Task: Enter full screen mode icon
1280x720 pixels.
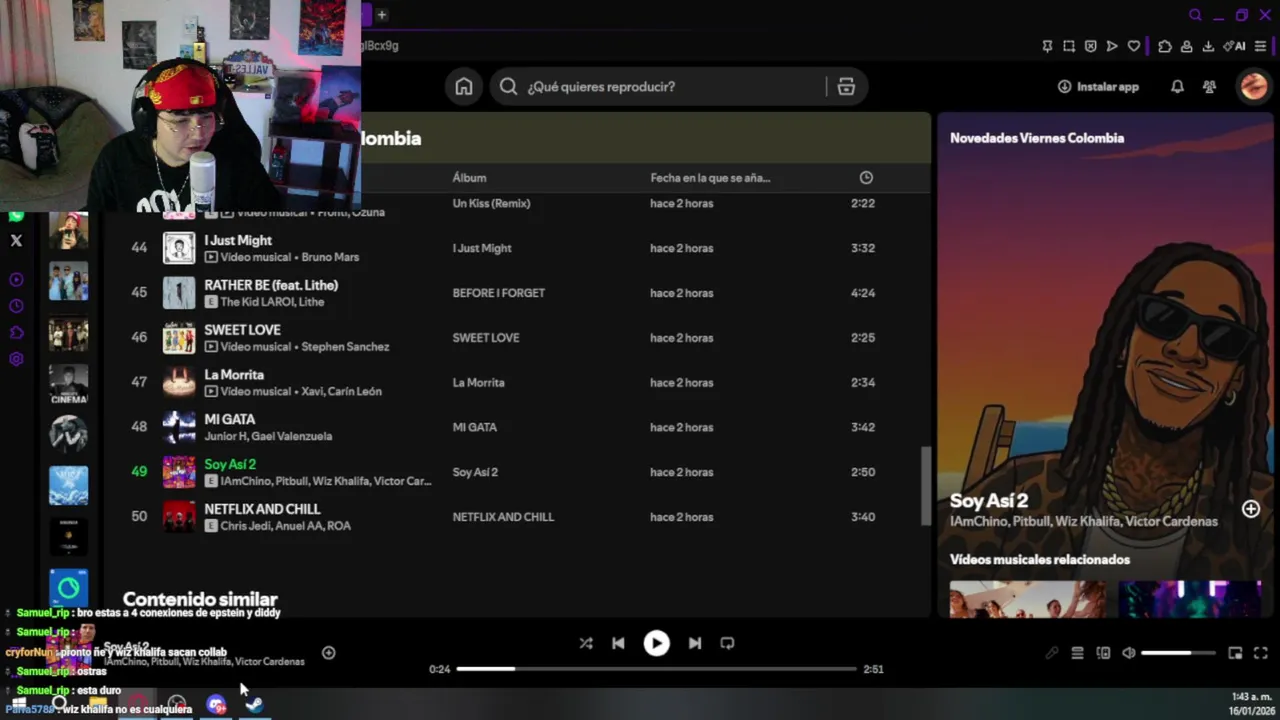Action: tap(1261, 653)
